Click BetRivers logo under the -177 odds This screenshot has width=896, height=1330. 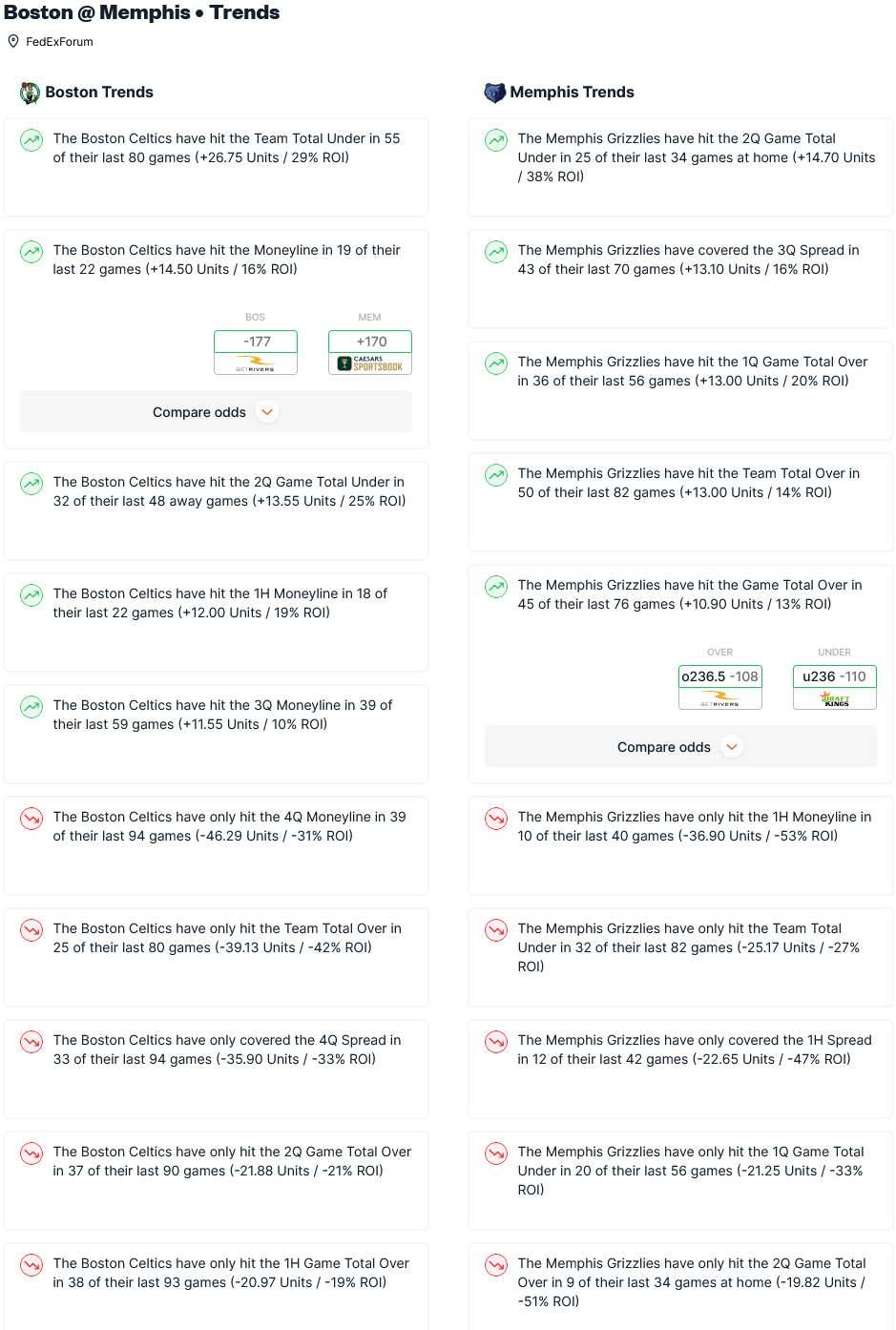256,364
